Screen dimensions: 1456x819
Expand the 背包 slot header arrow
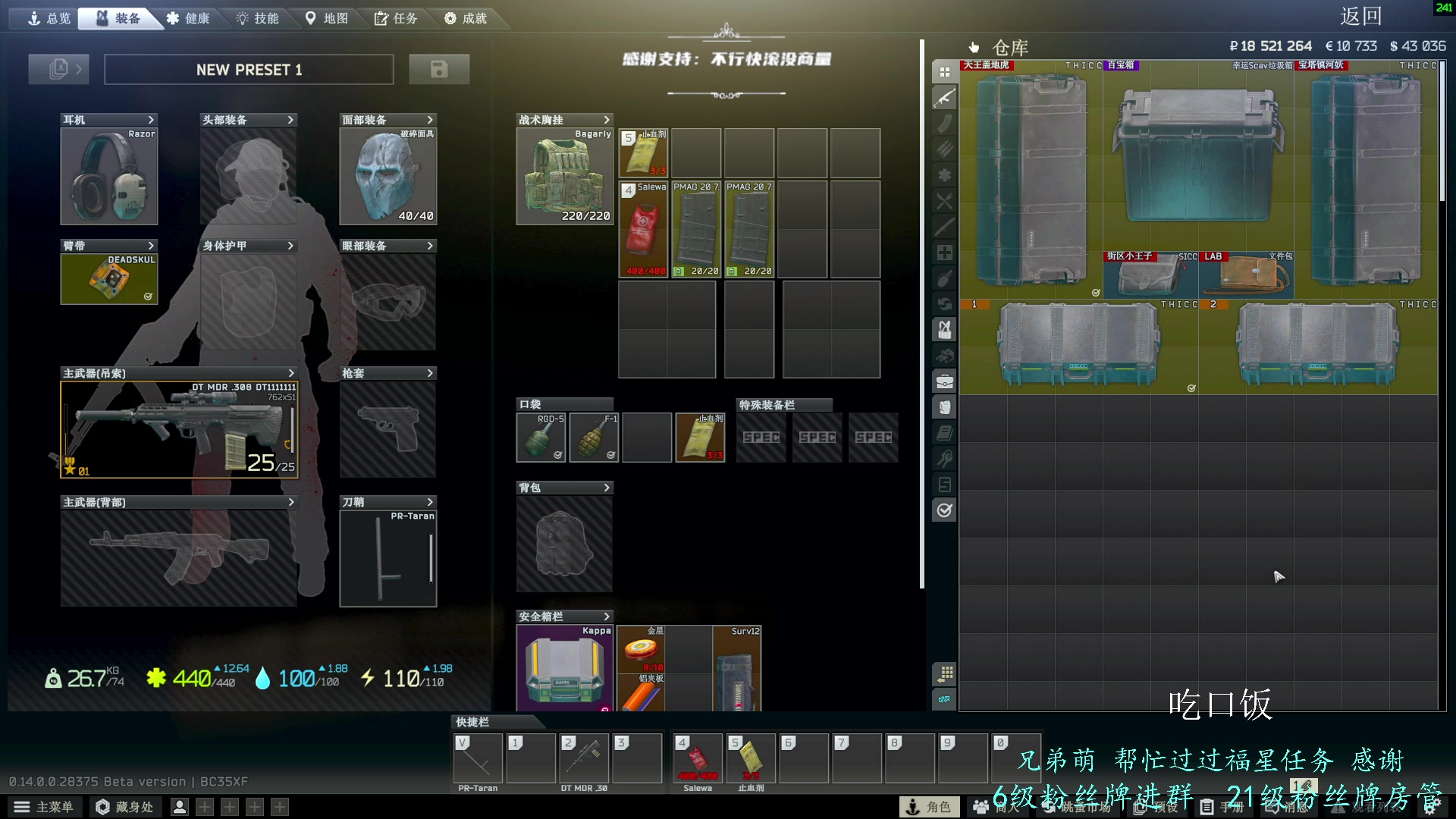coord(607,488)
